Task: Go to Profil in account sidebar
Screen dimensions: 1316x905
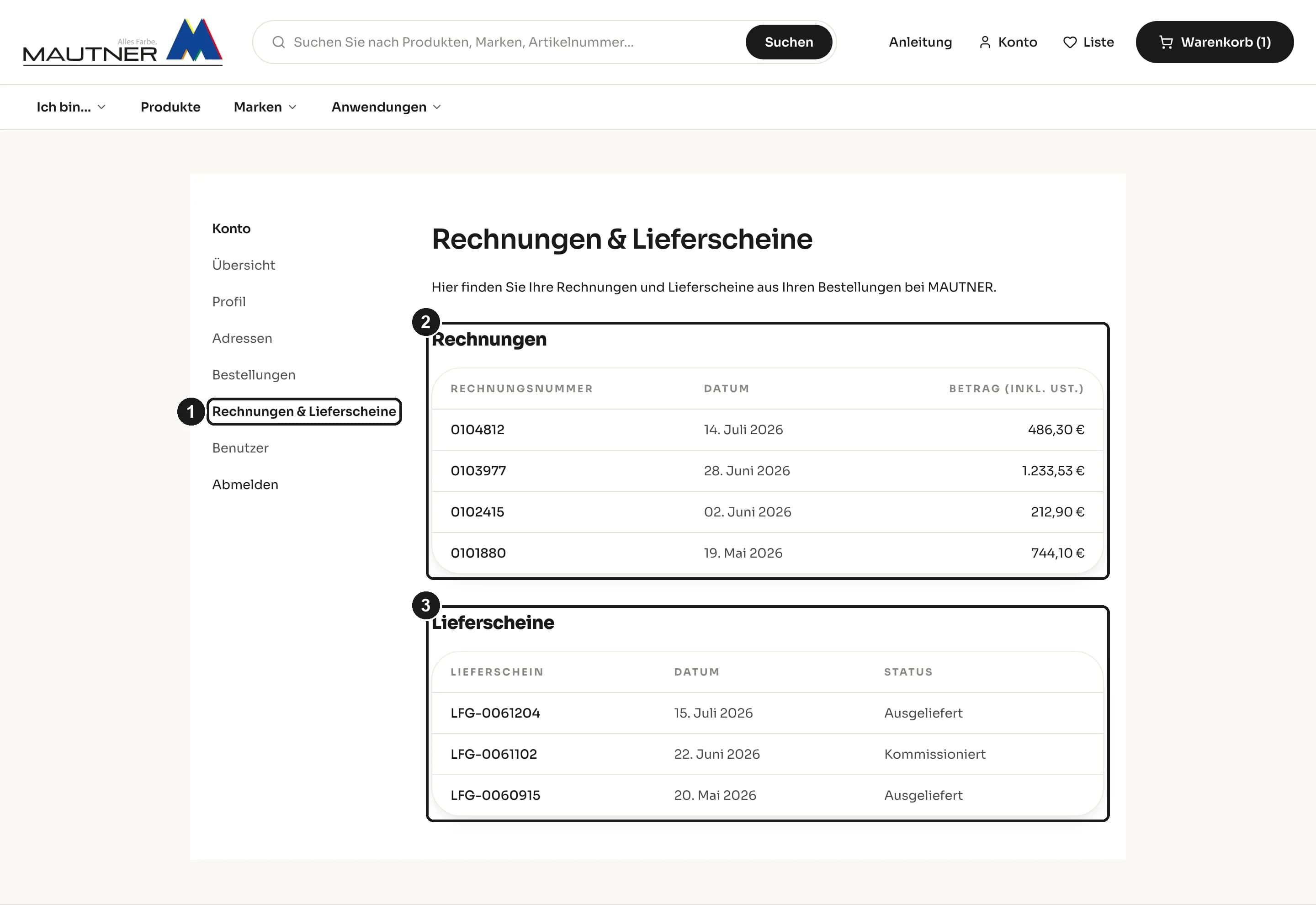Action: (228, 302)
